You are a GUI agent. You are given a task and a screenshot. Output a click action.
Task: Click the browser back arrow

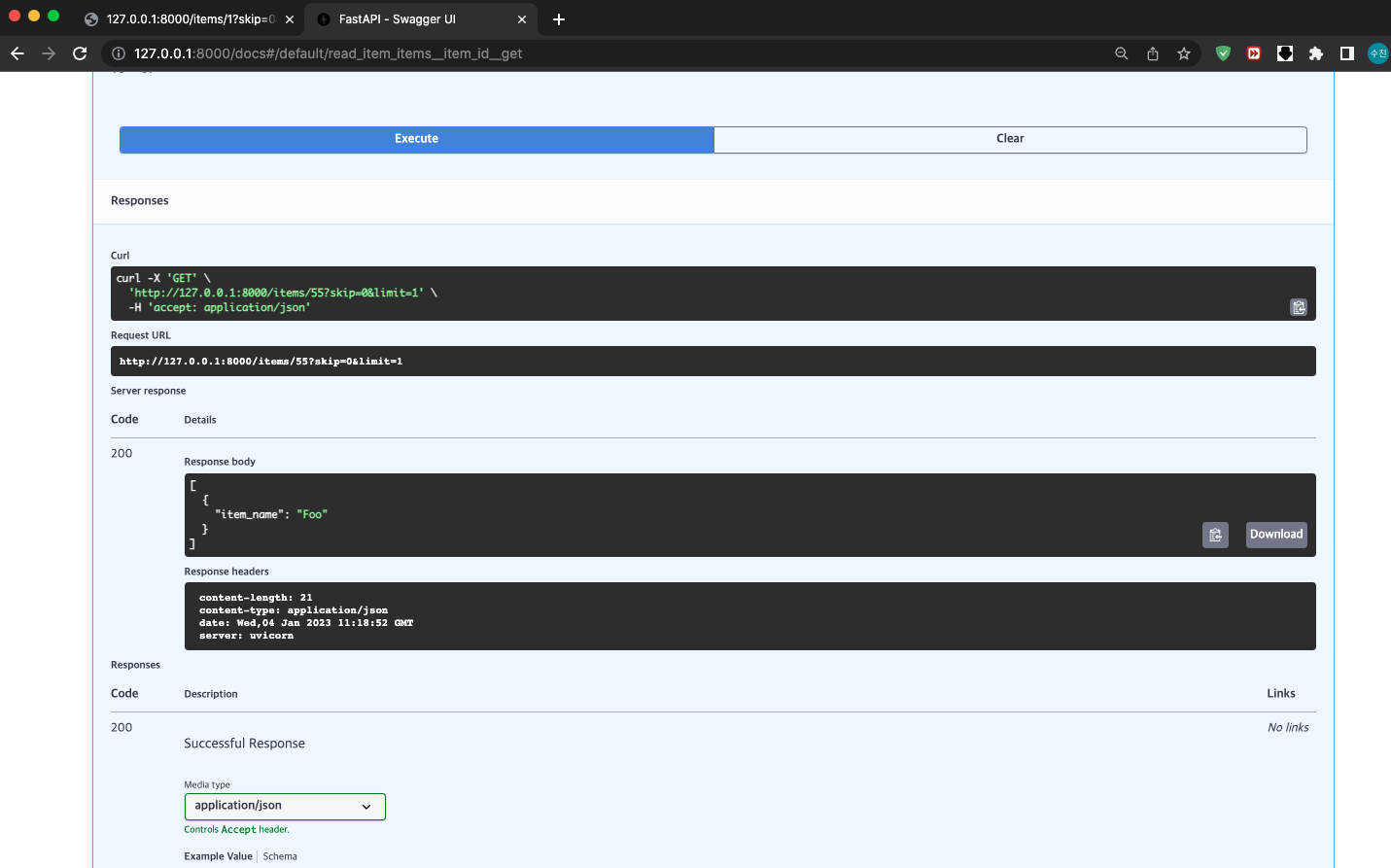click(17, 53)
